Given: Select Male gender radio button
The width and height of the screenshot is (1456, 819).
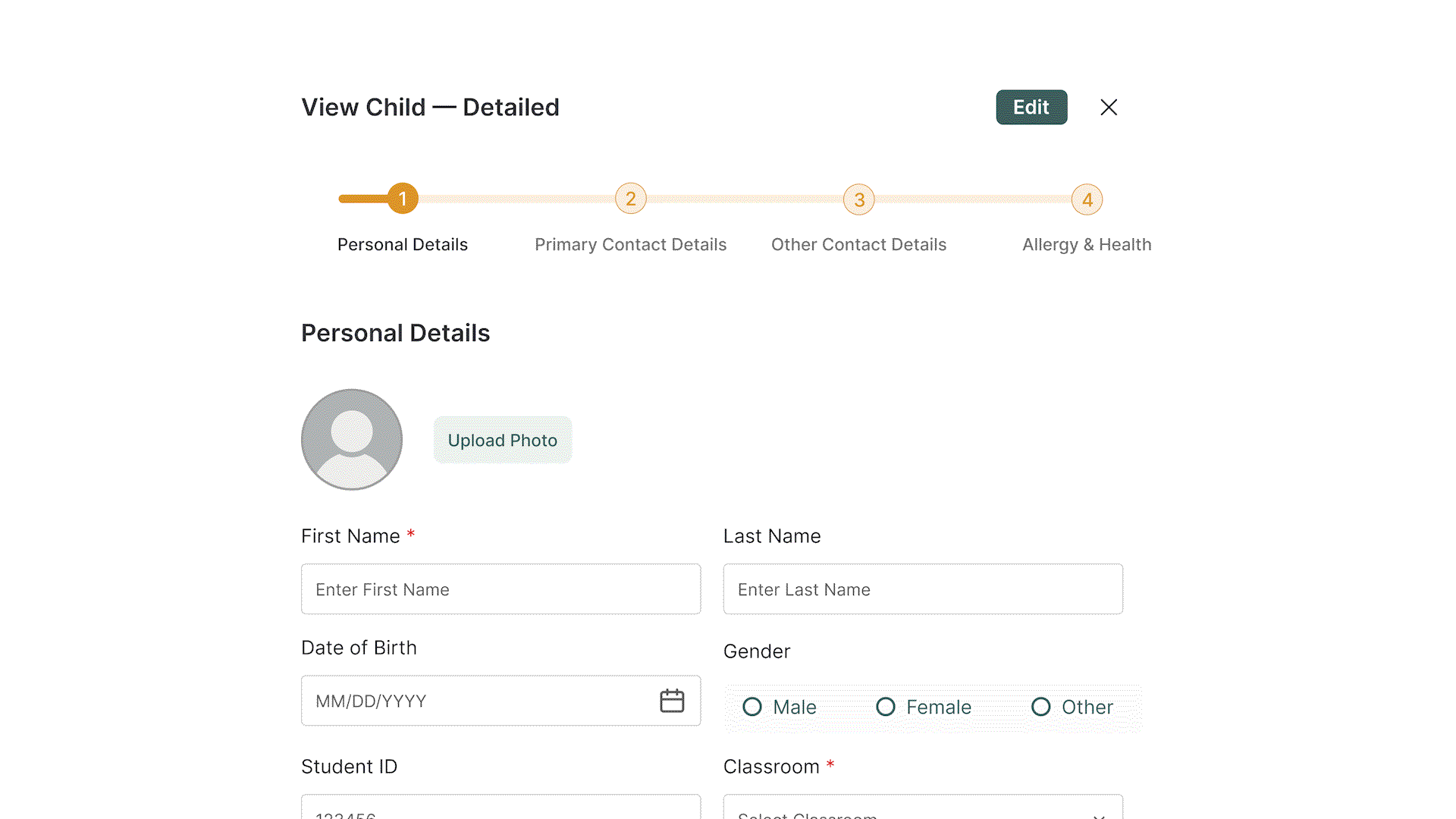Looking at the screenshot, I should (x=752, y=707).
